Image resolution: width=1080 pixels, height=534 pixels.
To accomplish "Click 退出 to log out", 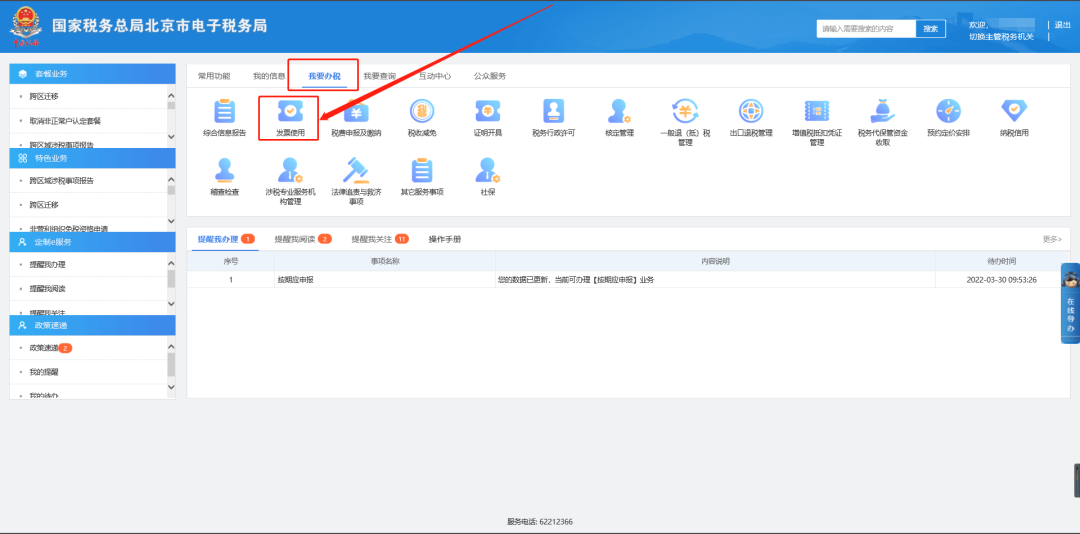I will tap(1063, 25).
